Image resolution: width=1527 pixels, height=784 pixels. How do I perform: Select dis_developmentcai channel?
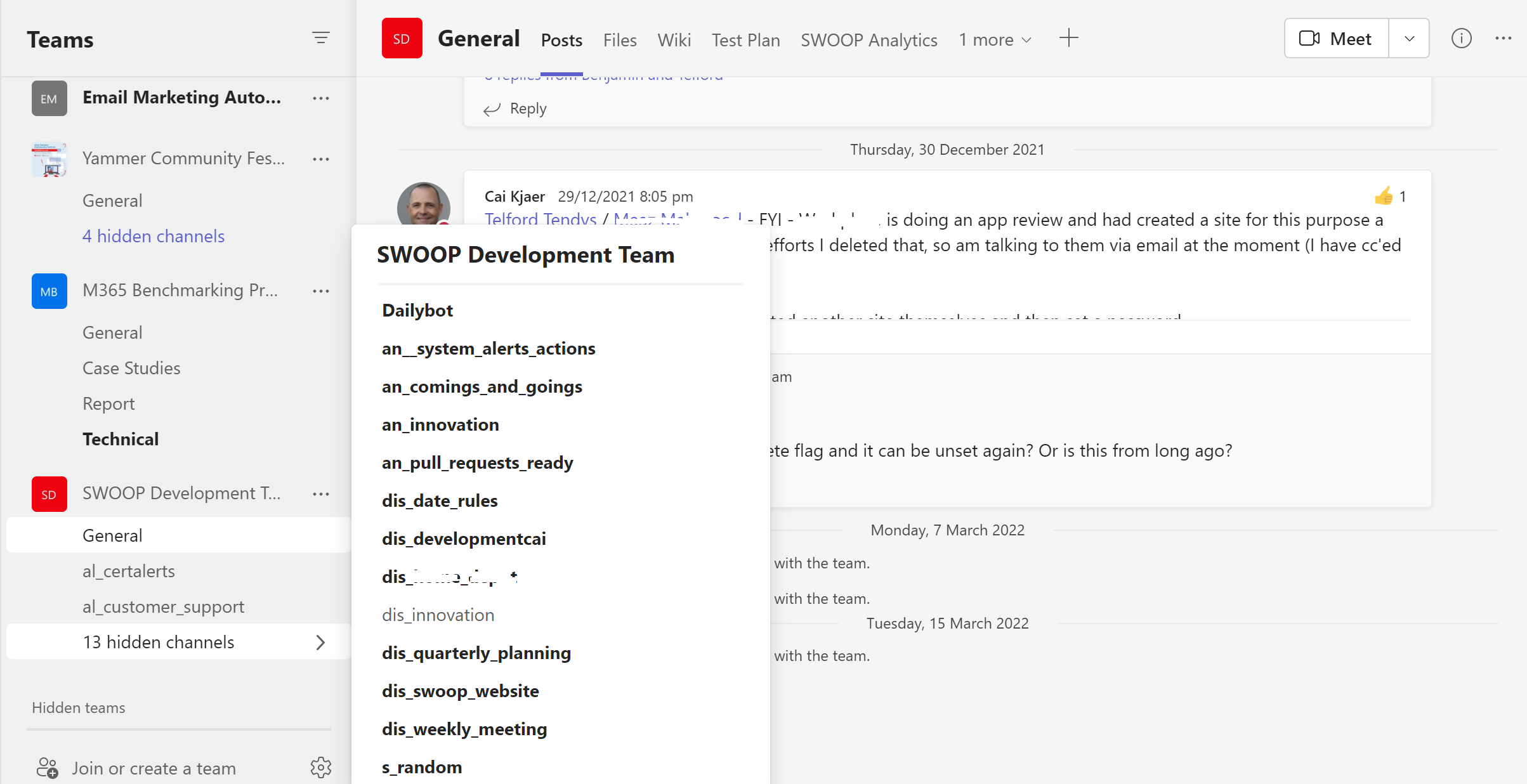tap(464, 539)
